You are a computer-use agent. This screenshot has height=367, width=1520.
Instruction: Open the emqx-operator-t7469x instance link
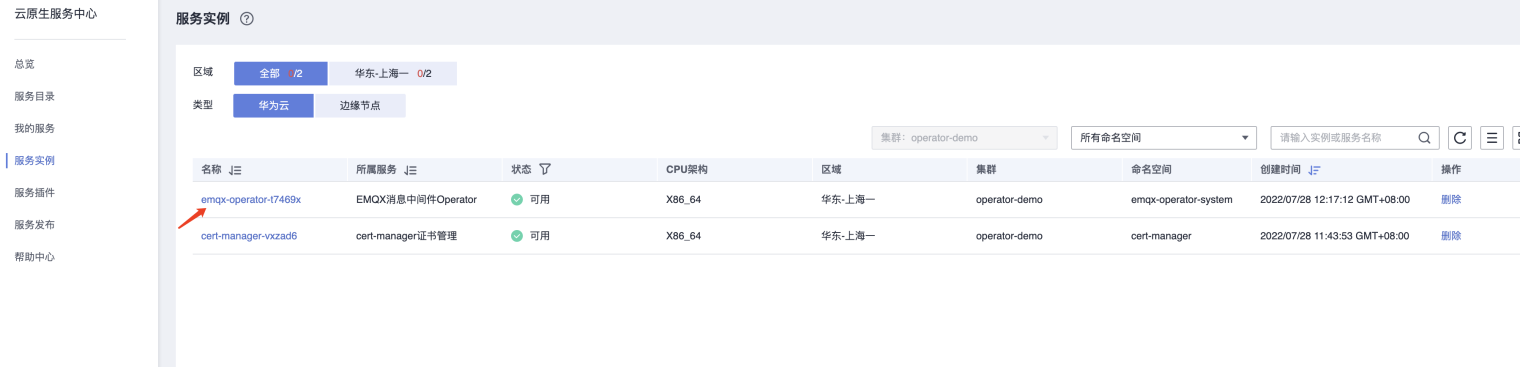pyautogui.click(x=251, y=199)
